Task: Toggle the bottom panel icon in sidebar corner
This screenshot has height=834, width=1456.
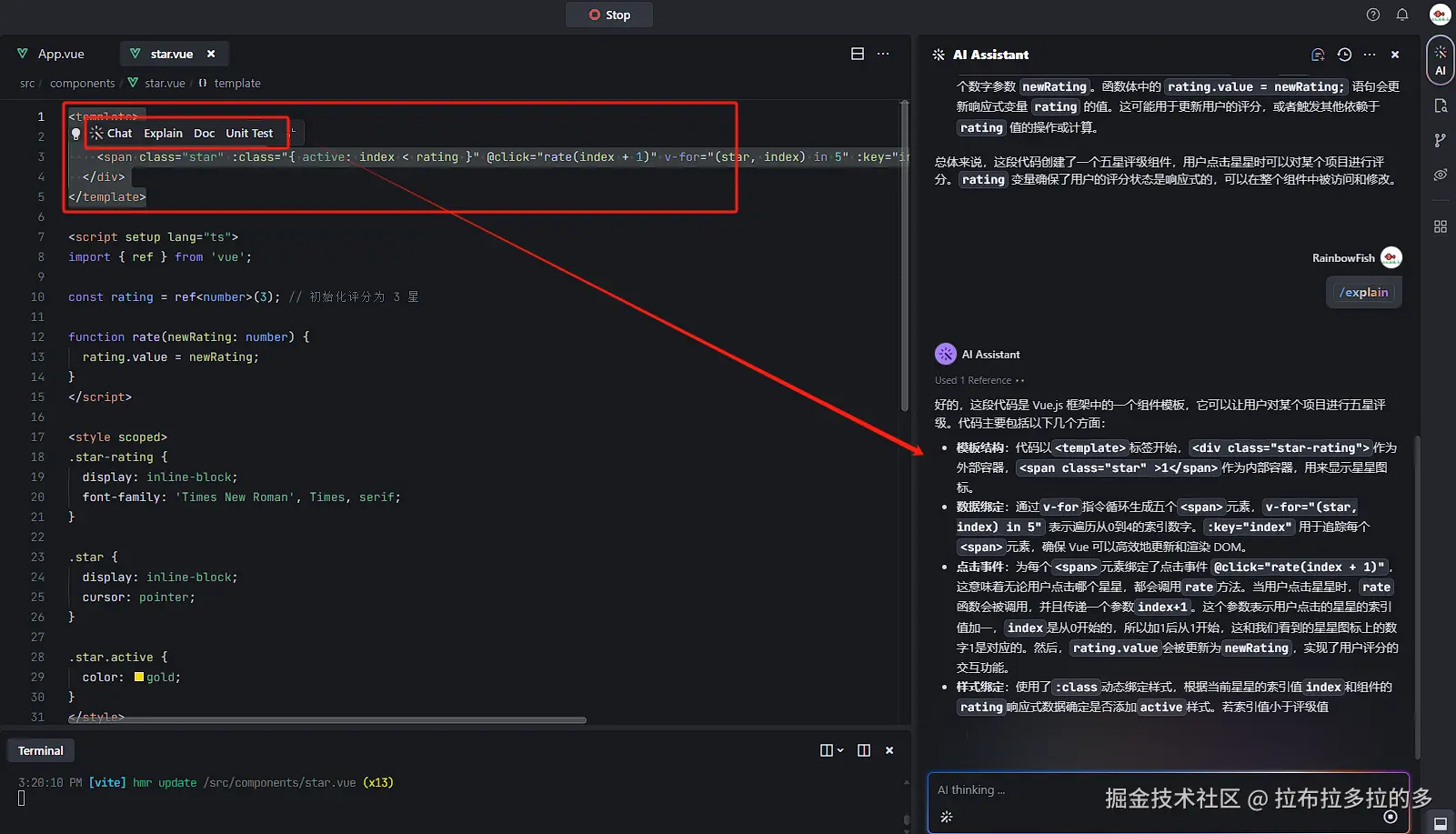Action: tap(1441, 823)
